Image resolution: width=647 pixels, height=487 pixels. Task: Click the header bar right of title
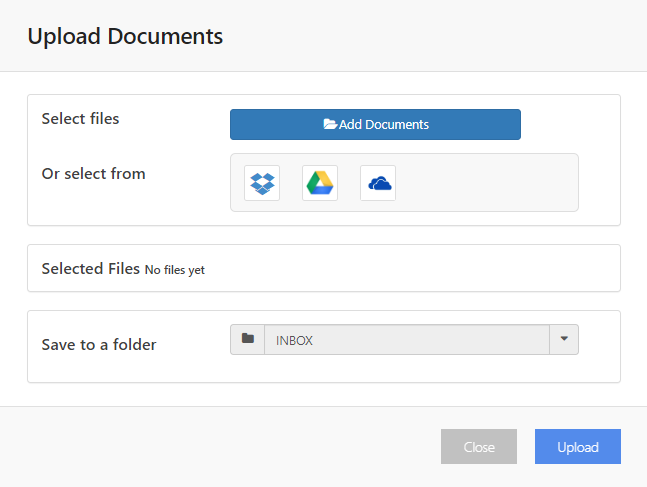pyautogui.click(x=433, y=36)
